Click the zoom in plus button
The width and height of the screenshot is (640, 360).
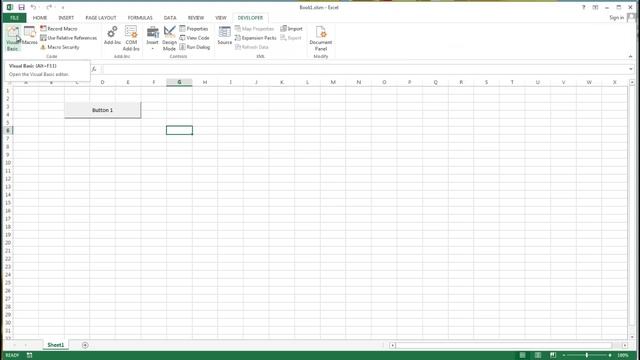(x=610, y=356)
